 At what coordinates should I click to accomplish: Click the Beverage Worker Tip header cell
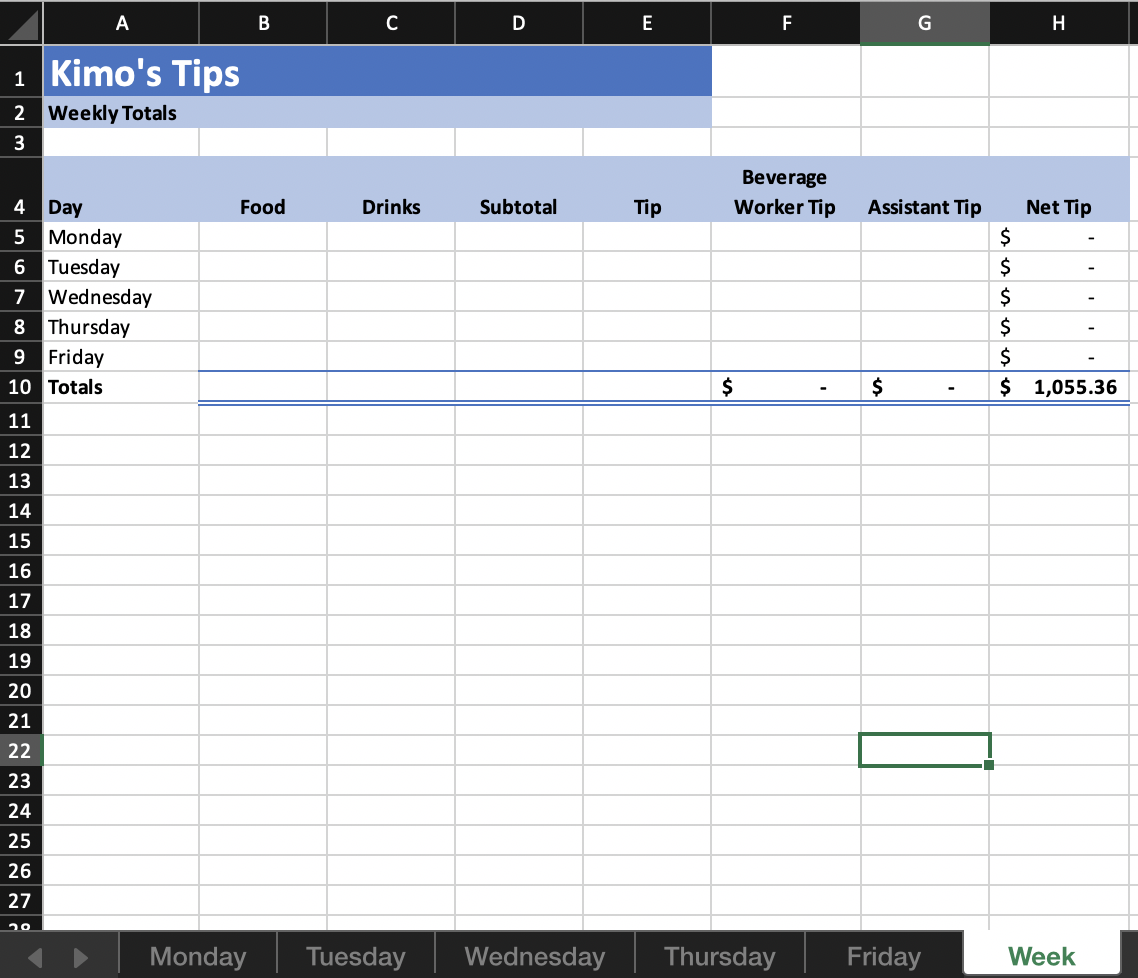point(785,191)
